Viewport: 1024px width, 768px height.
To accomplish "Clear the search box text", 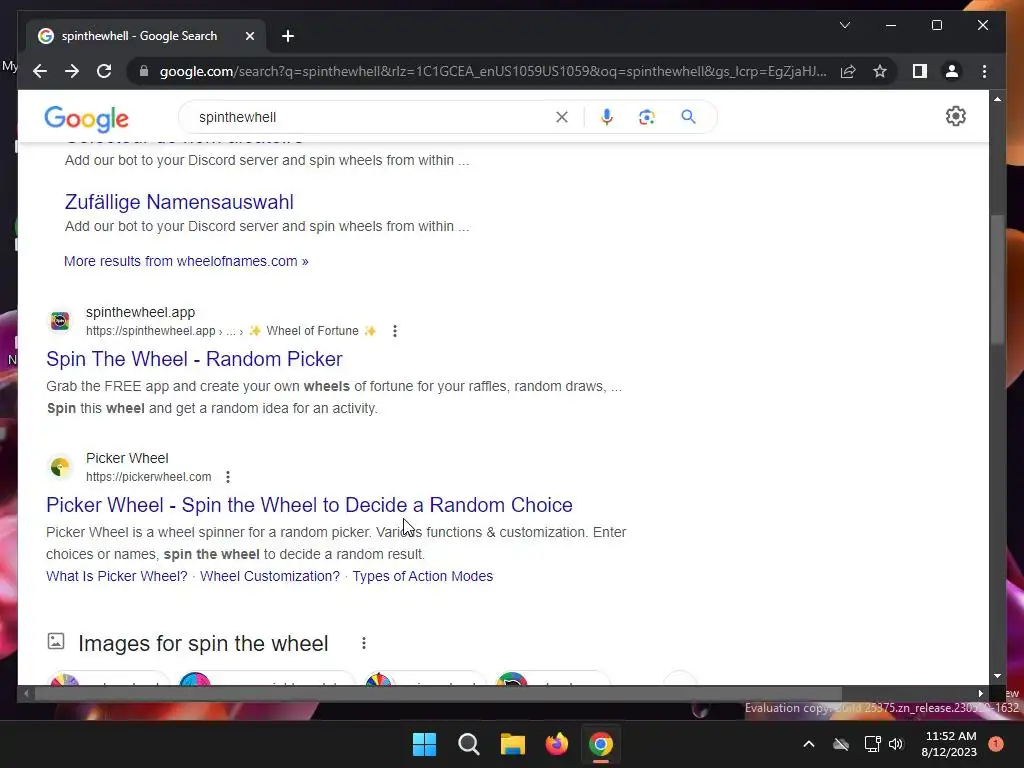I will point(562,117).
